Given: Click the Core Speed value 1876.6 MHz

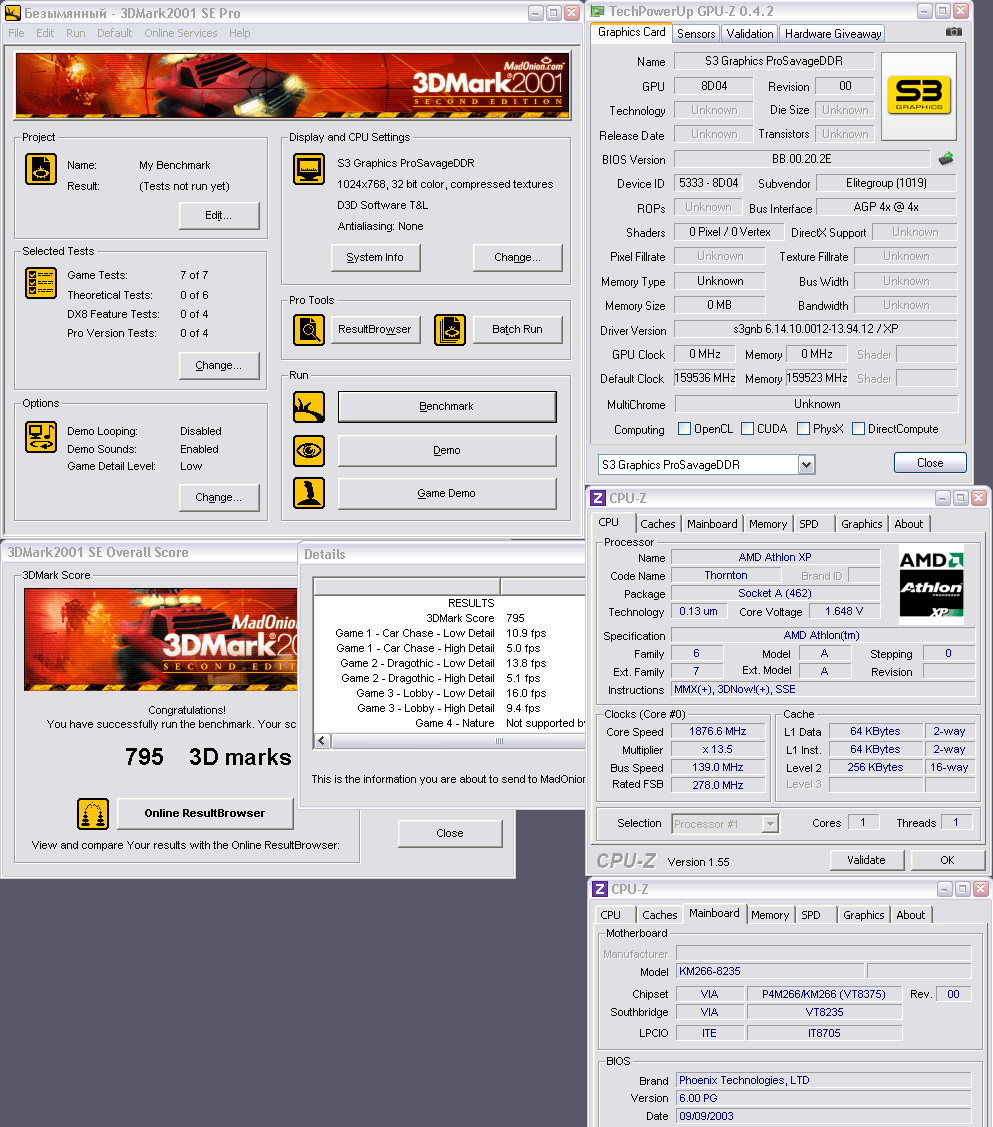Looking at the screenshot, I should (x=718, y=732).
